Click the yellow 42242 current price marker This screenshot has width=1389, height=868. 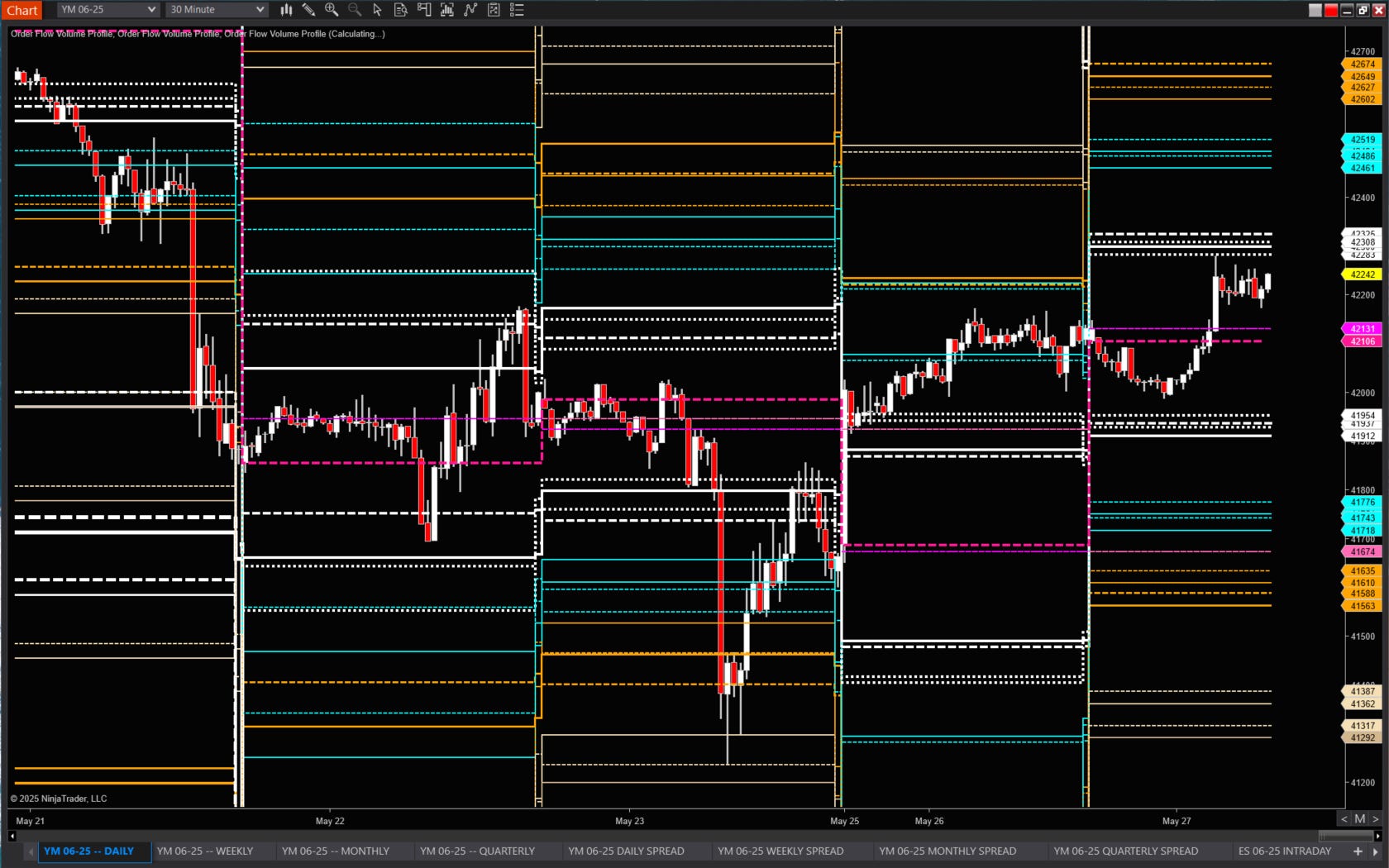pyautogui.click(x=1362, y=274)
